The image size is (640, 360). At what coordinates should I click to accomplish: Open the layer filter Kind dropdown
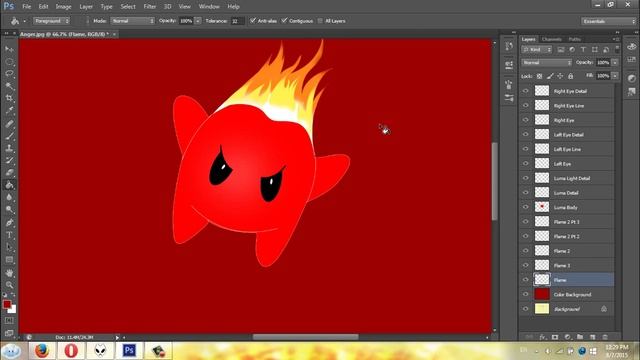click(537, 49)
